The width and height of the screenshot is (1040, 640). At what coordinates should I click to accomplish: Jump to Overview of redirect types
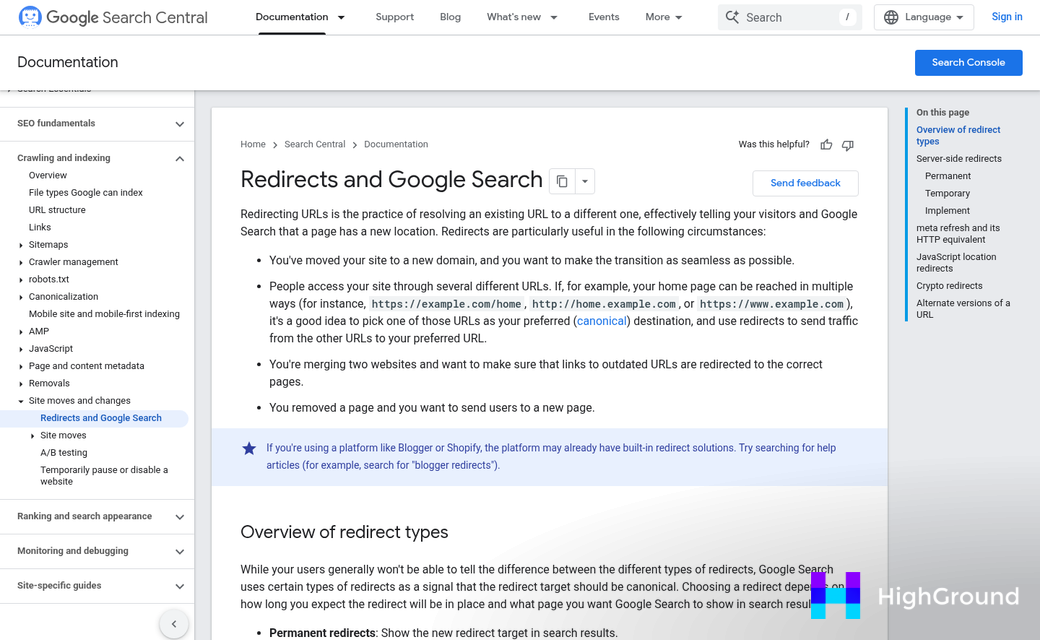click(x=958, y=135)
